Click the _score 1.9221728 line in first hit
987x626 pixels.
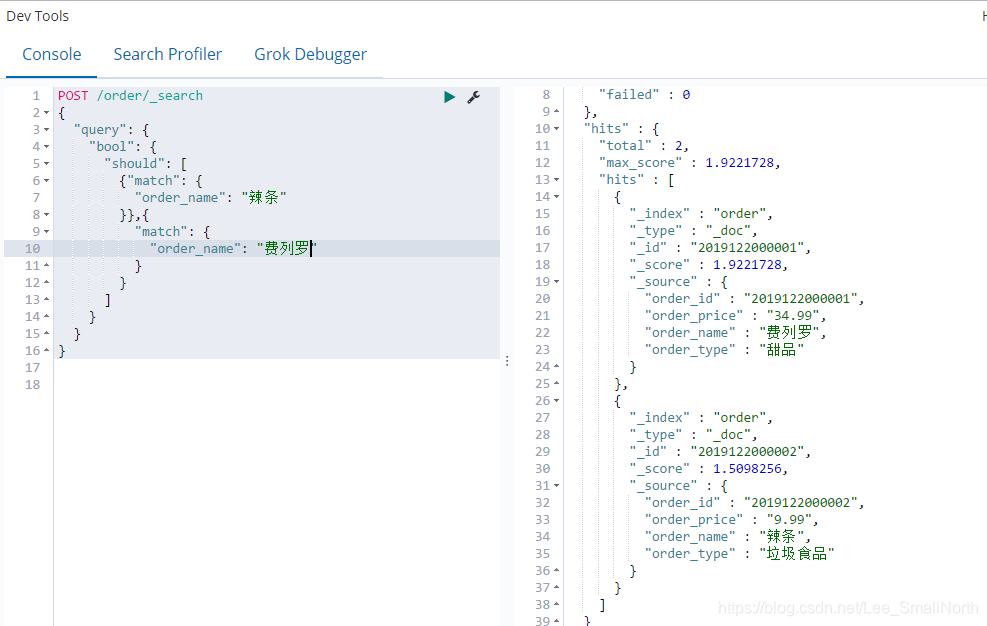point(709,265)
